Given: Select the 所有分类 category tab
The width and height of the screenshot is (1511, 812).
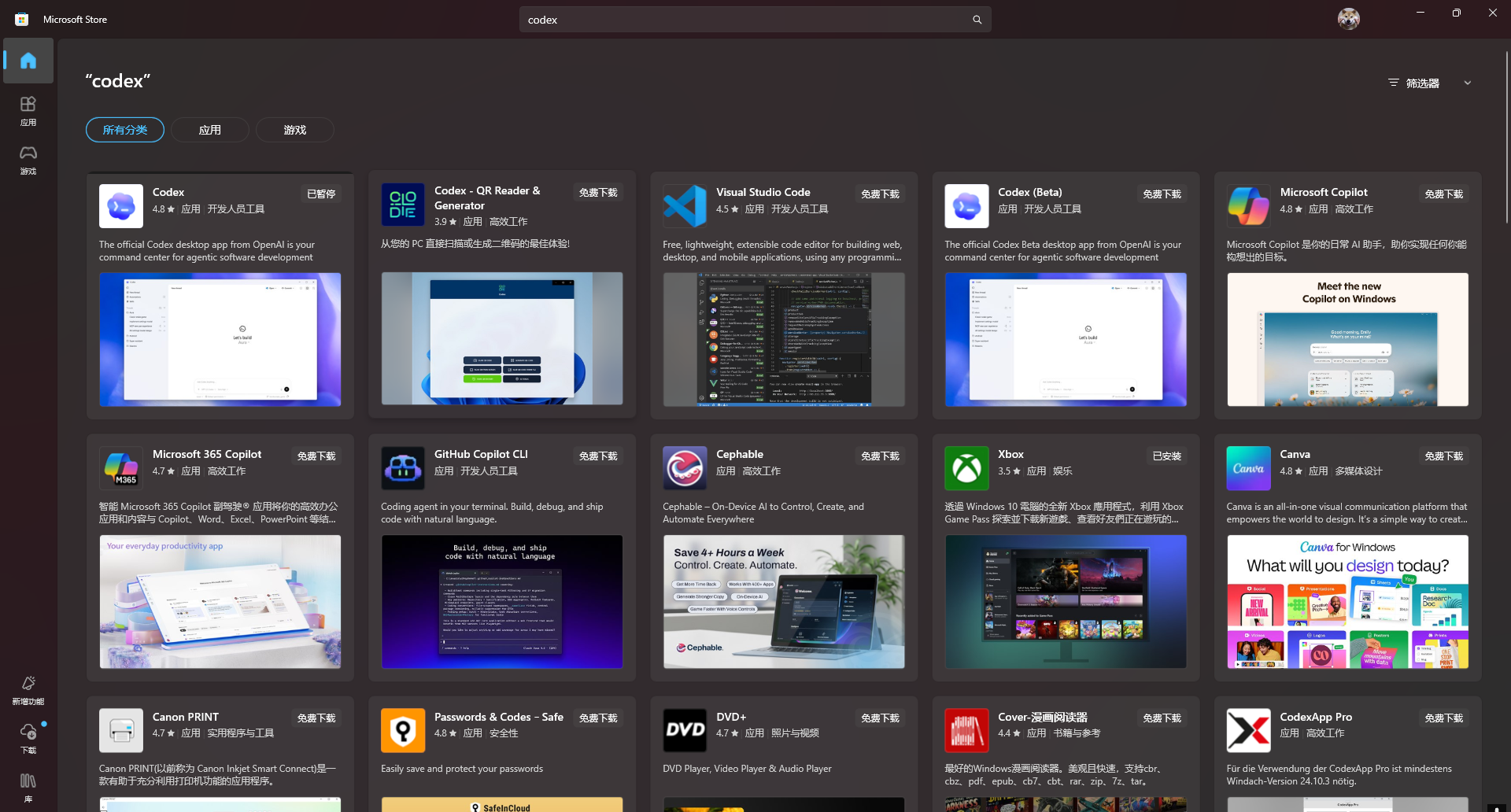Looking at the screenshot, I should point(125,130).
